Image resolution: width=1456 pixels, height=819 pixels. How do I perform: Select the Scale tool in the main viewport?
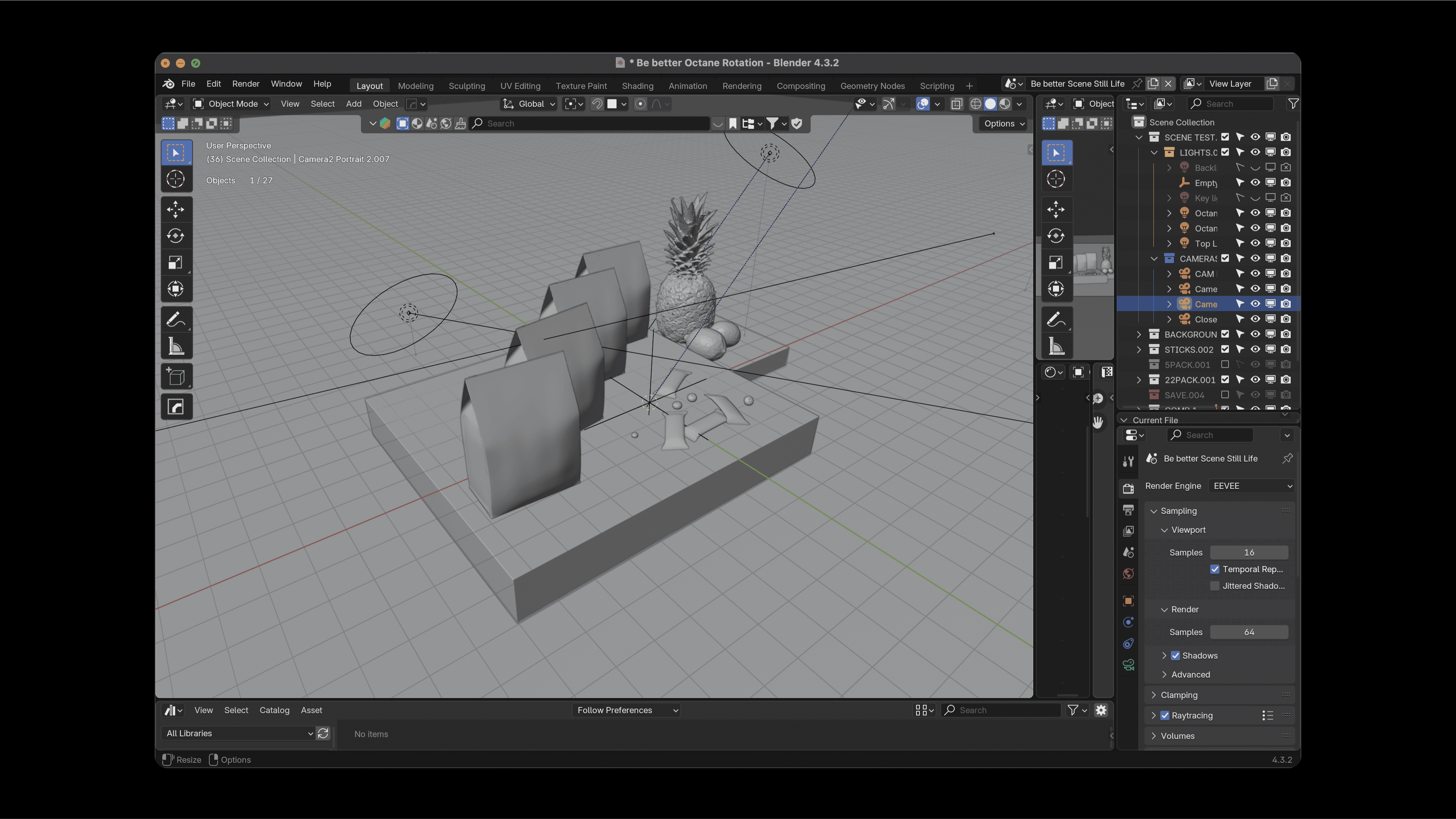pos(176,263)
